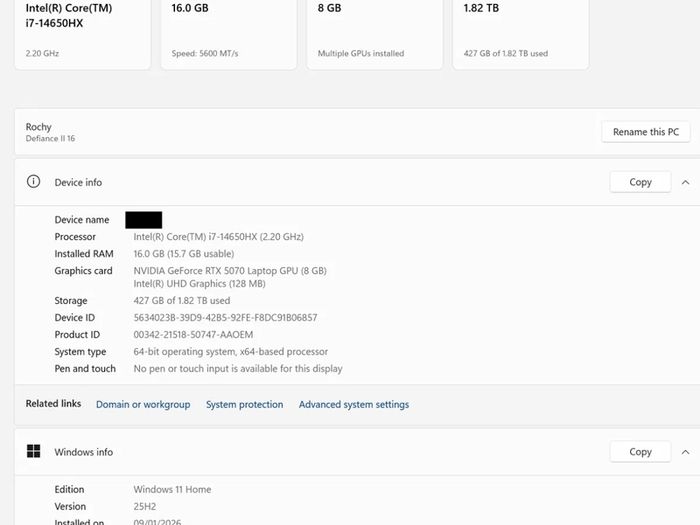Click the No pen or touch input text
Viewport: 700px width, 525px height.
pyautogui.click(x=238, y=369)
